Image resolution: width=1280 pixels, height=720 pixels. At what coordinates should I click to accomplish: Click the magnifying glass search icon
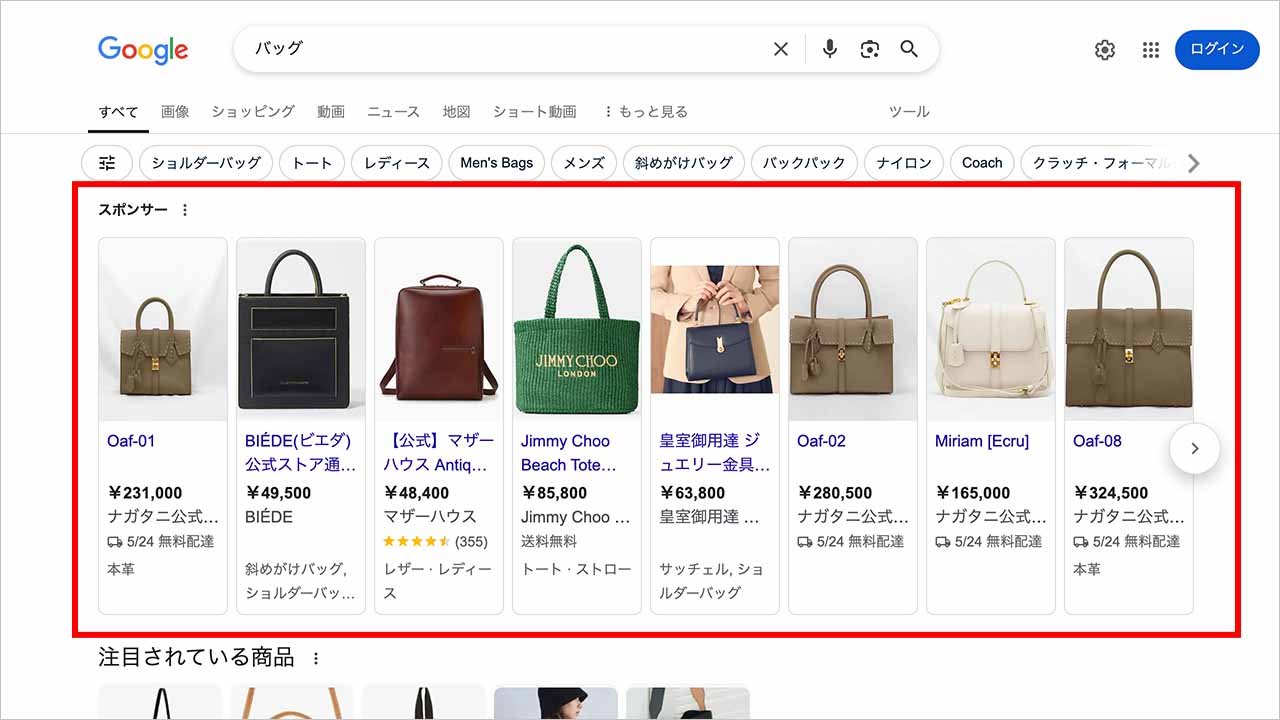[909, 49]
